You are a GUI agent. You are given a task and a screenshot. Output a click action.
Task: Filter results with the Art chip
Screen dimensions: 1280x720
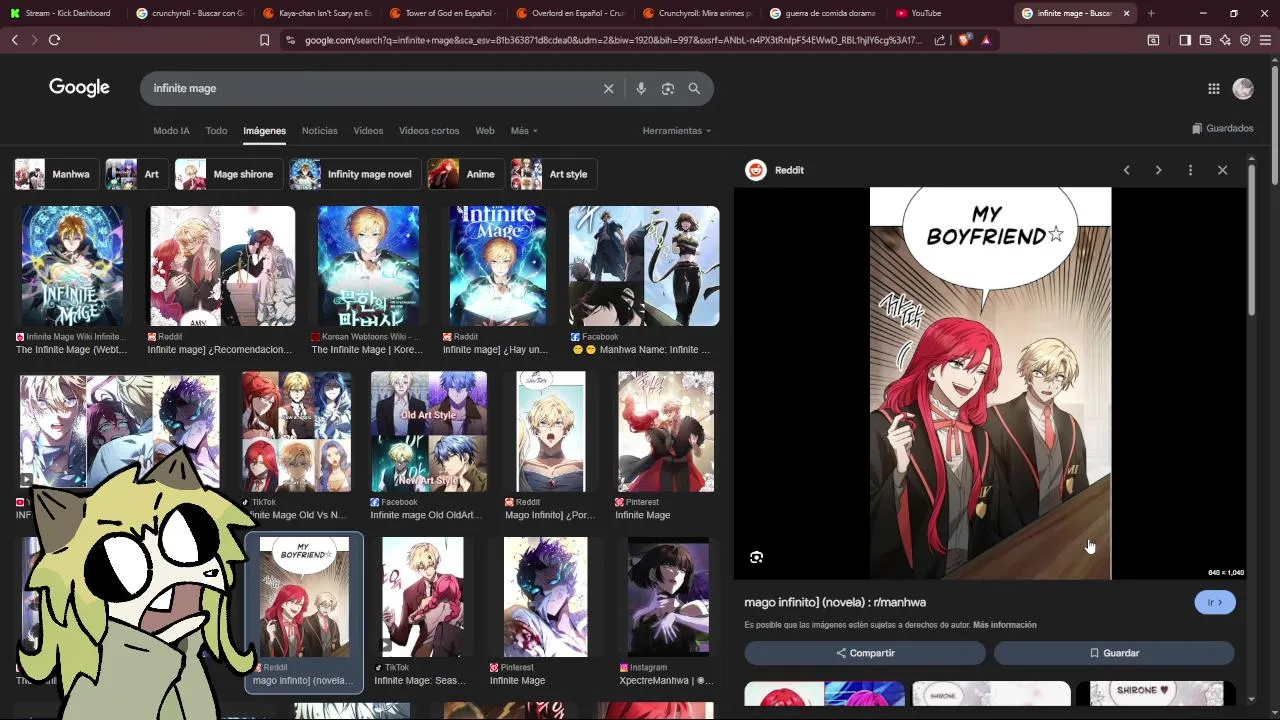click(136, 174)
